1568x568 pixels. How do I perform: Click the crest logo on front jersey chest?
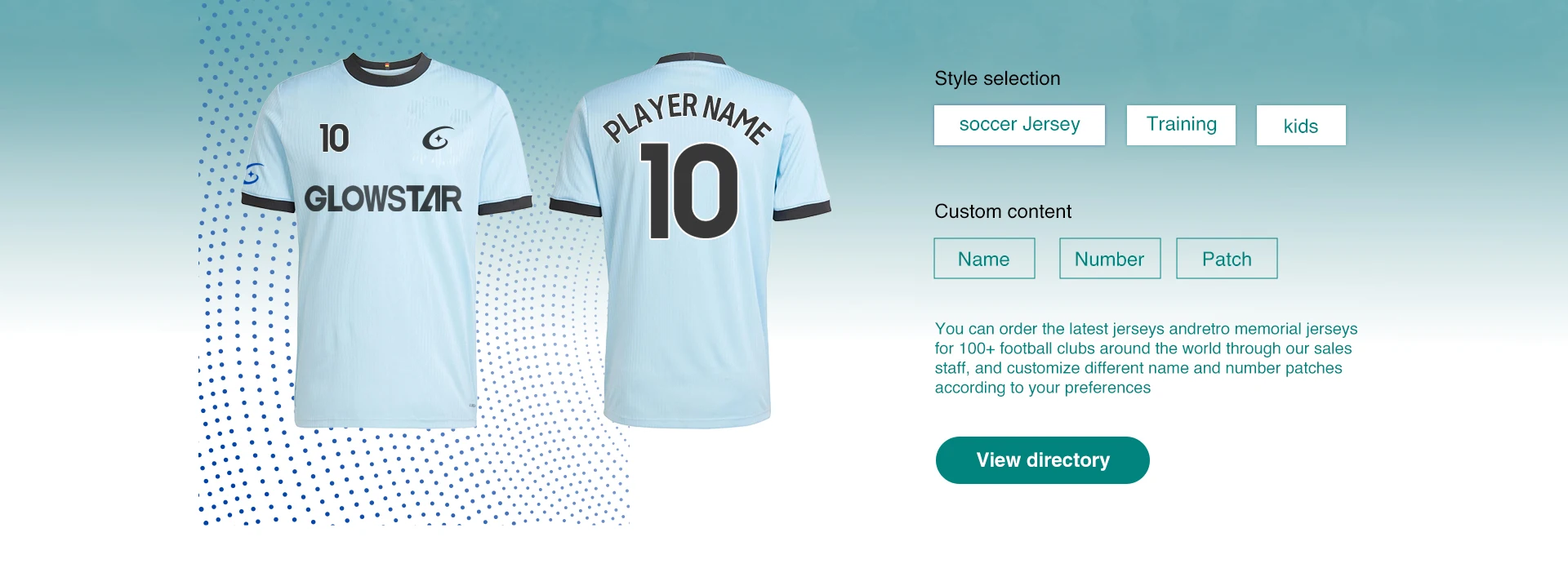click(x=438, y=139)
